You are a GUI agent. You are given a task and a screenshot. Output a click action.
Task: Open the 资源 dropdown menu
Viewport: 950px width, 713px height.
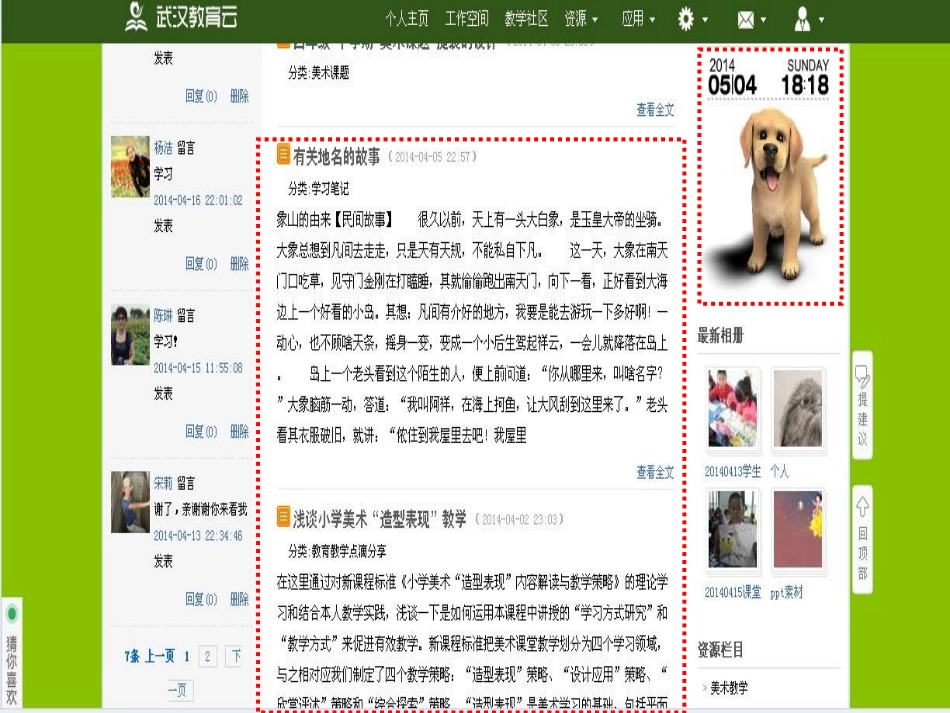pos(580,19)
